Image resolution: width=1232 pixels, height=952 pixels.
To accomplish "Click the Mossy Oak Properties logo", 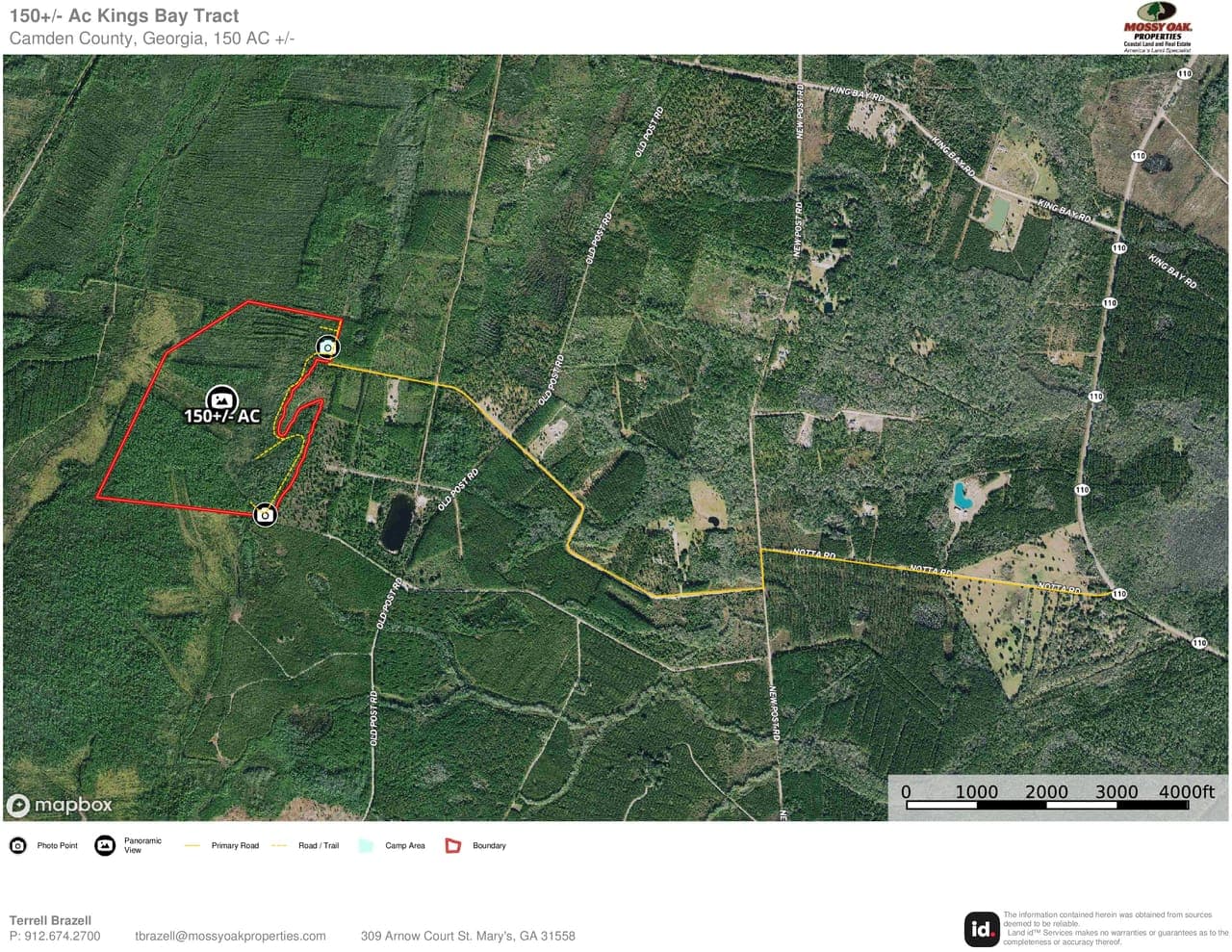I will [1157, 36].
